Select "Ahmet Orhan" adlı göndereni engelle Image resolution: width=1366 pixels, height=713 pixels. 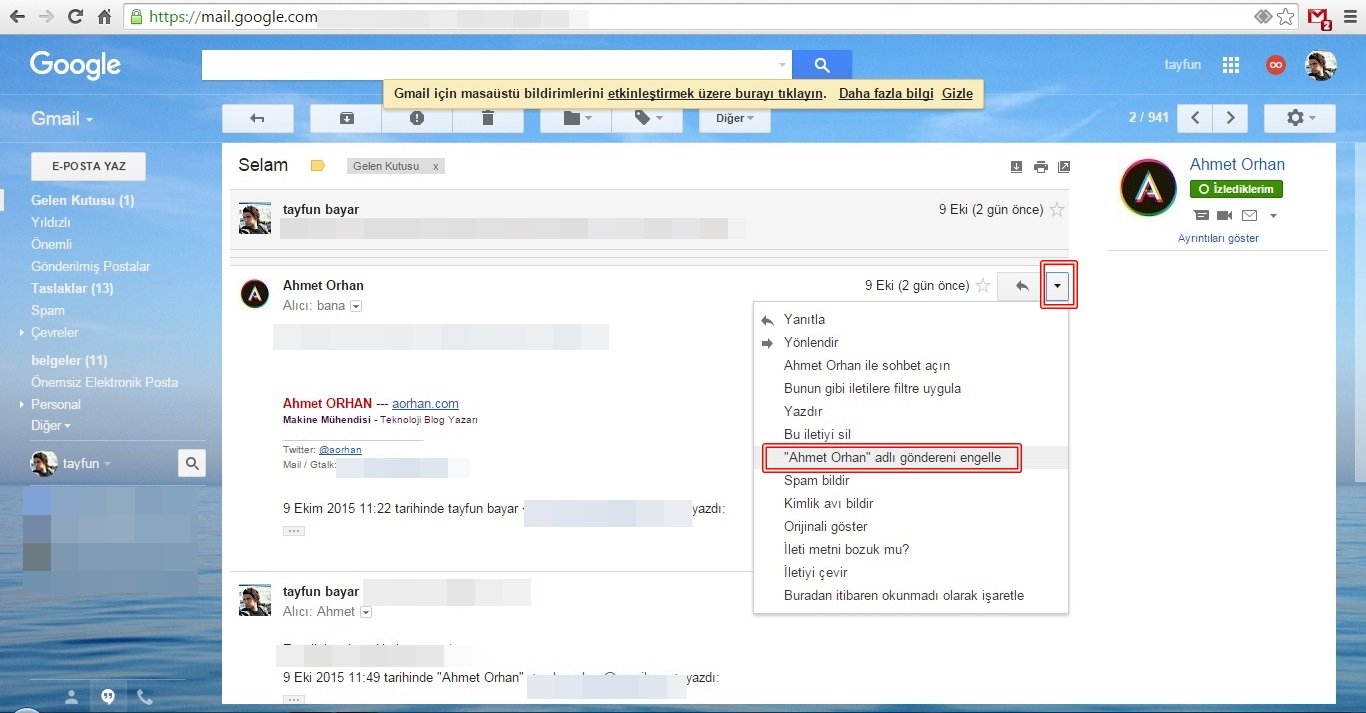pos(891,458)
